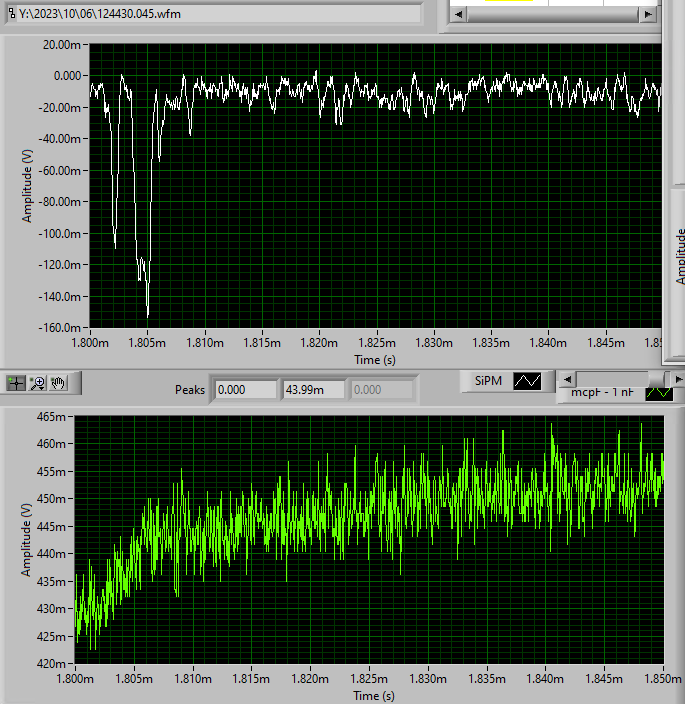
Task: Click right arrow of the top-right horizontal scrollbar
Action: pyautogui.click(x=649, y=14)
